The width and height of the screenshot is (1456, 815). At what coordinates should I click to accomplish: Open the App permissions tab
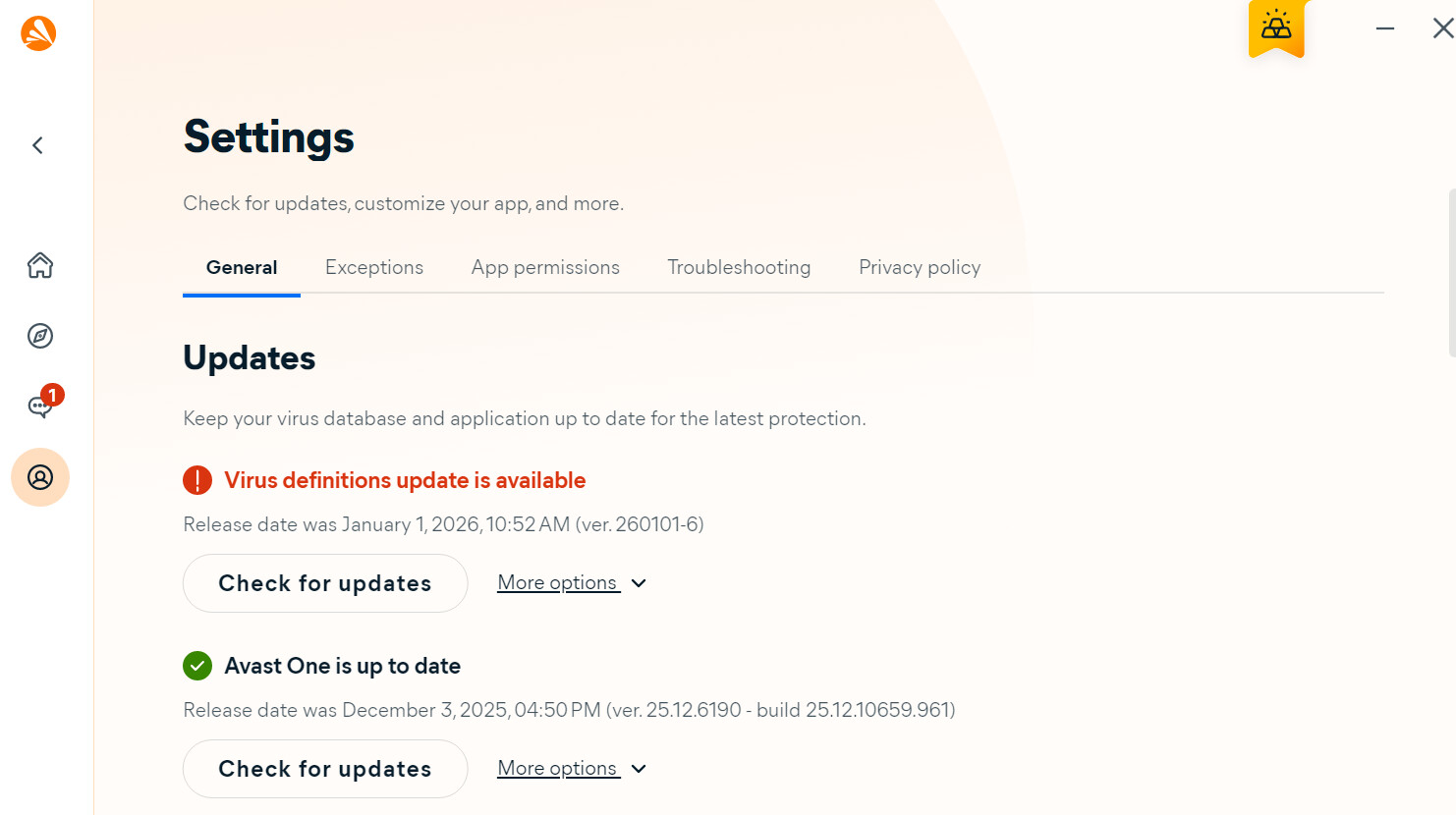[x=545, y=267]
